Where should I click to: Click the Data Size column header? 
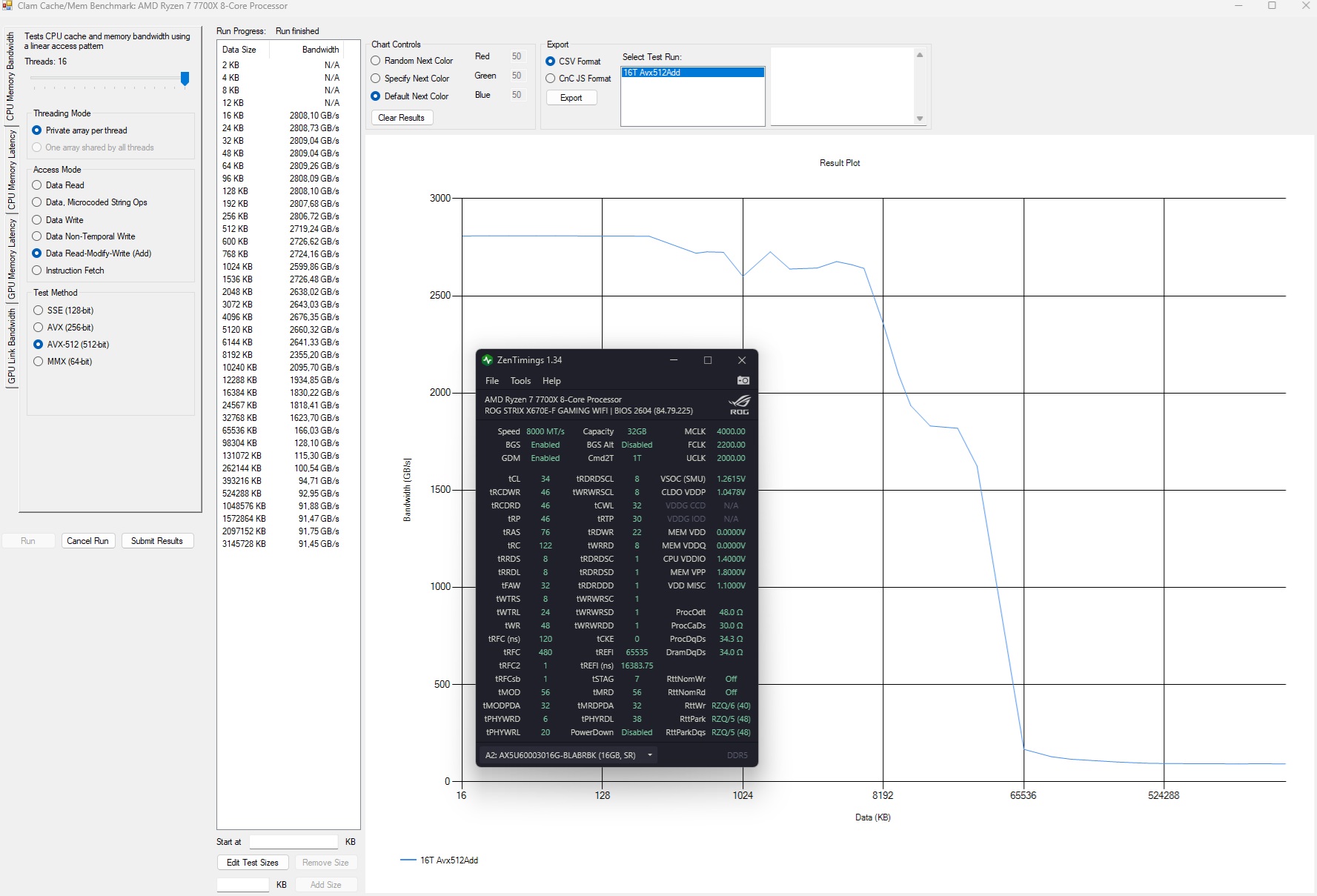pos(243,50)
